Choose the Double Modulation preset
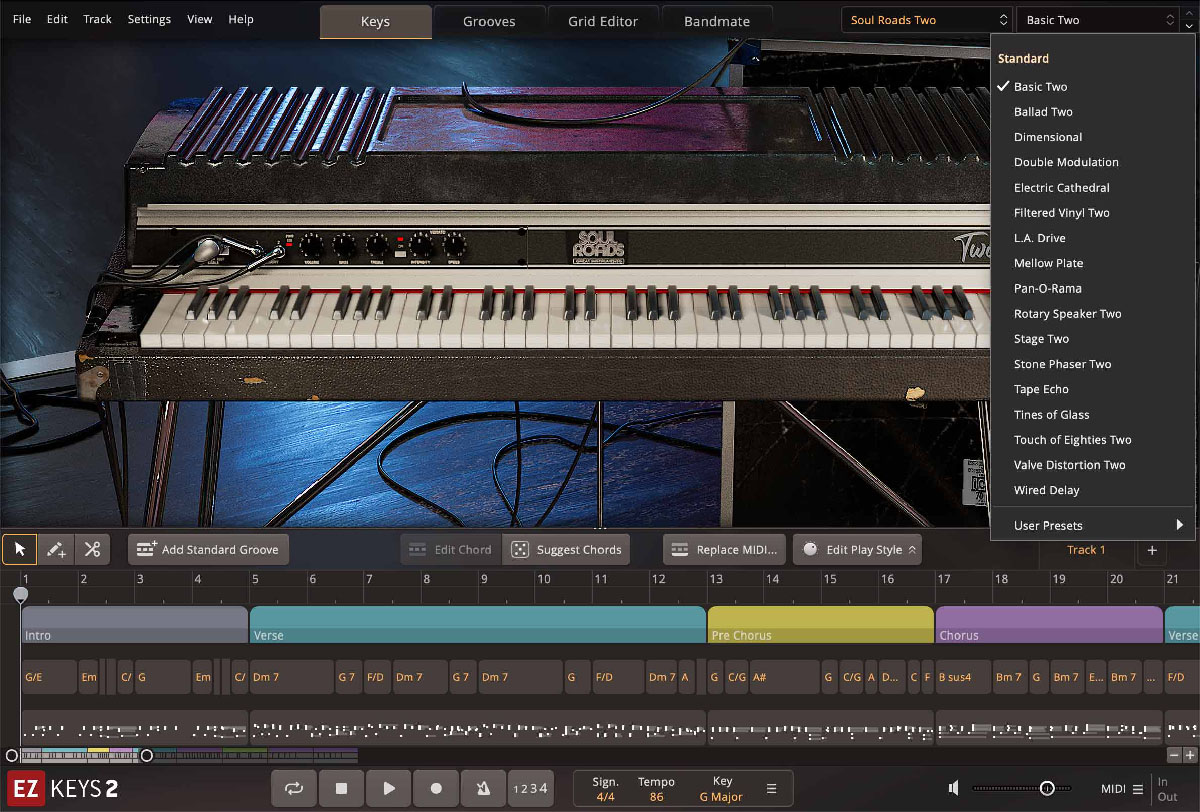This screenshot has width=1200, height=812. tap(1094, 162)
